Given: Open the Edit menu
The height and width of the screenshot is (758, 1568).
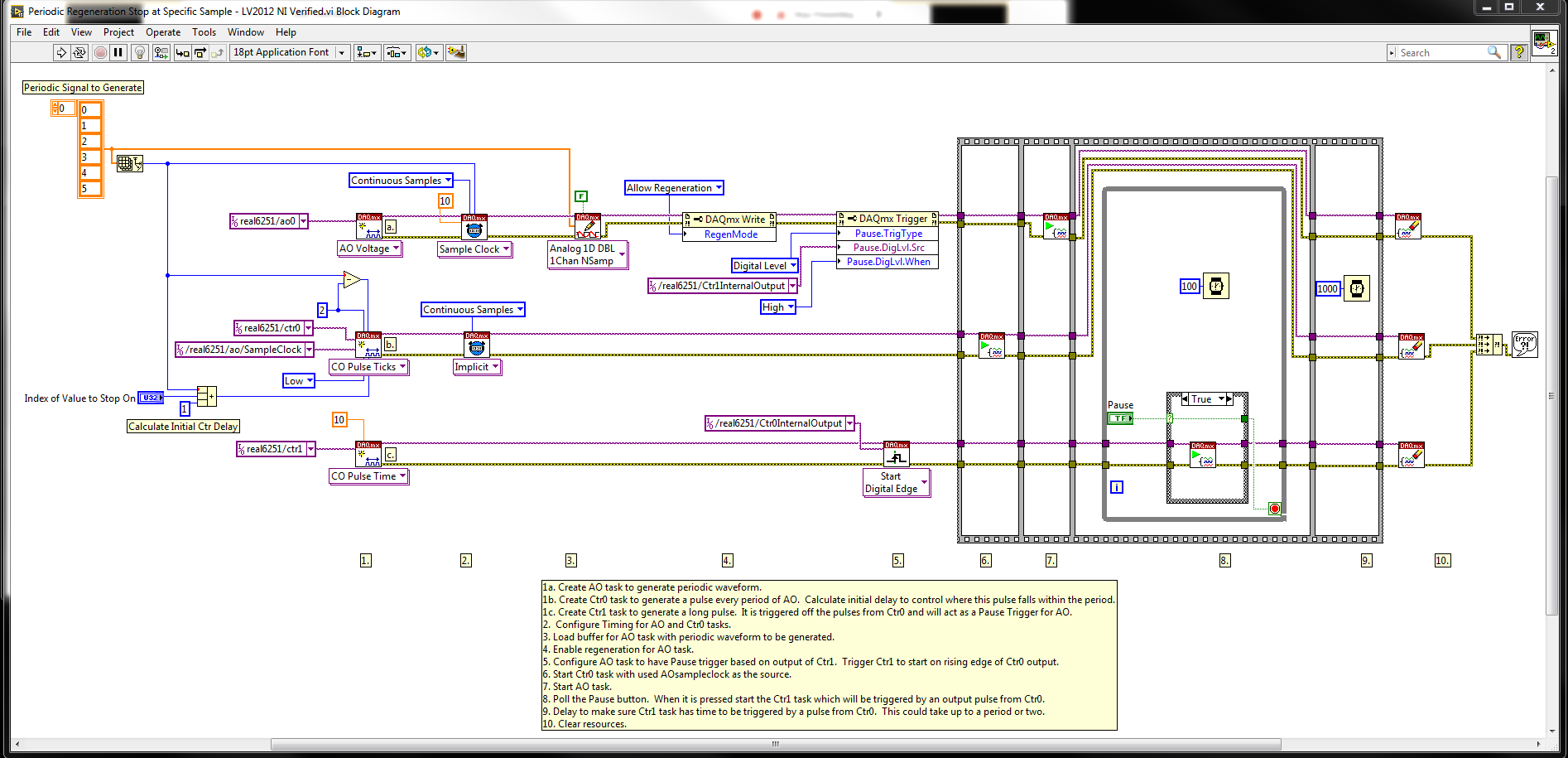Looking at the screenshot, I should coord(51,32).
